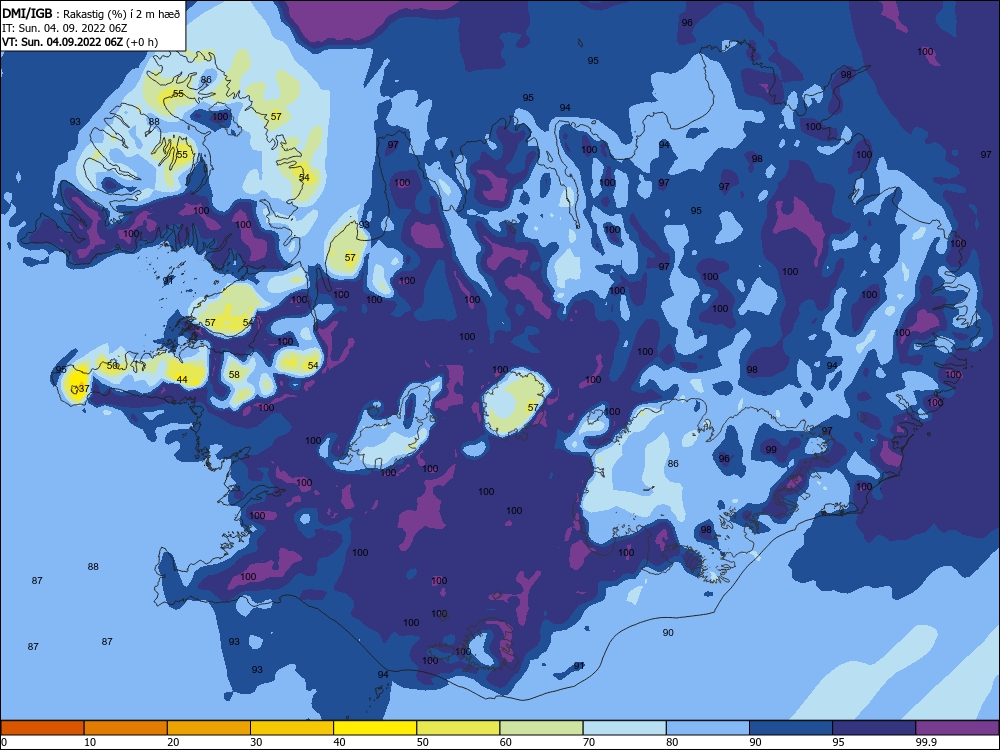The image size is (1000, 750).
Task: Select the pale yellow 50–60 legend swatch
Action: click(x=459, y=728)
